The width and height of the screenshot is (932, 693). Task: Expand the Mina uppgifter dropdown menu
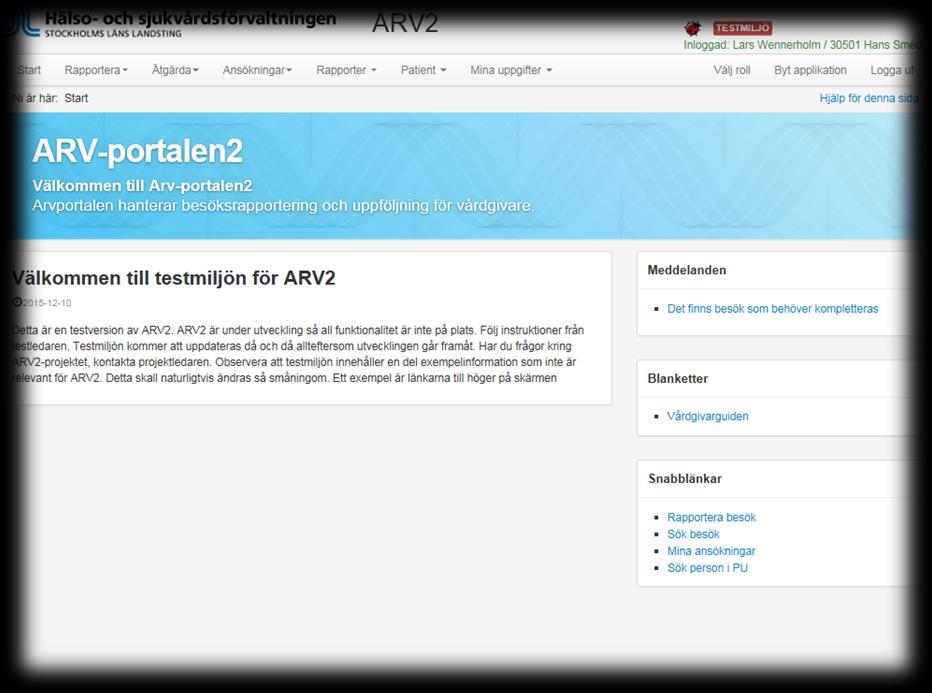click(x=511, y=70)
